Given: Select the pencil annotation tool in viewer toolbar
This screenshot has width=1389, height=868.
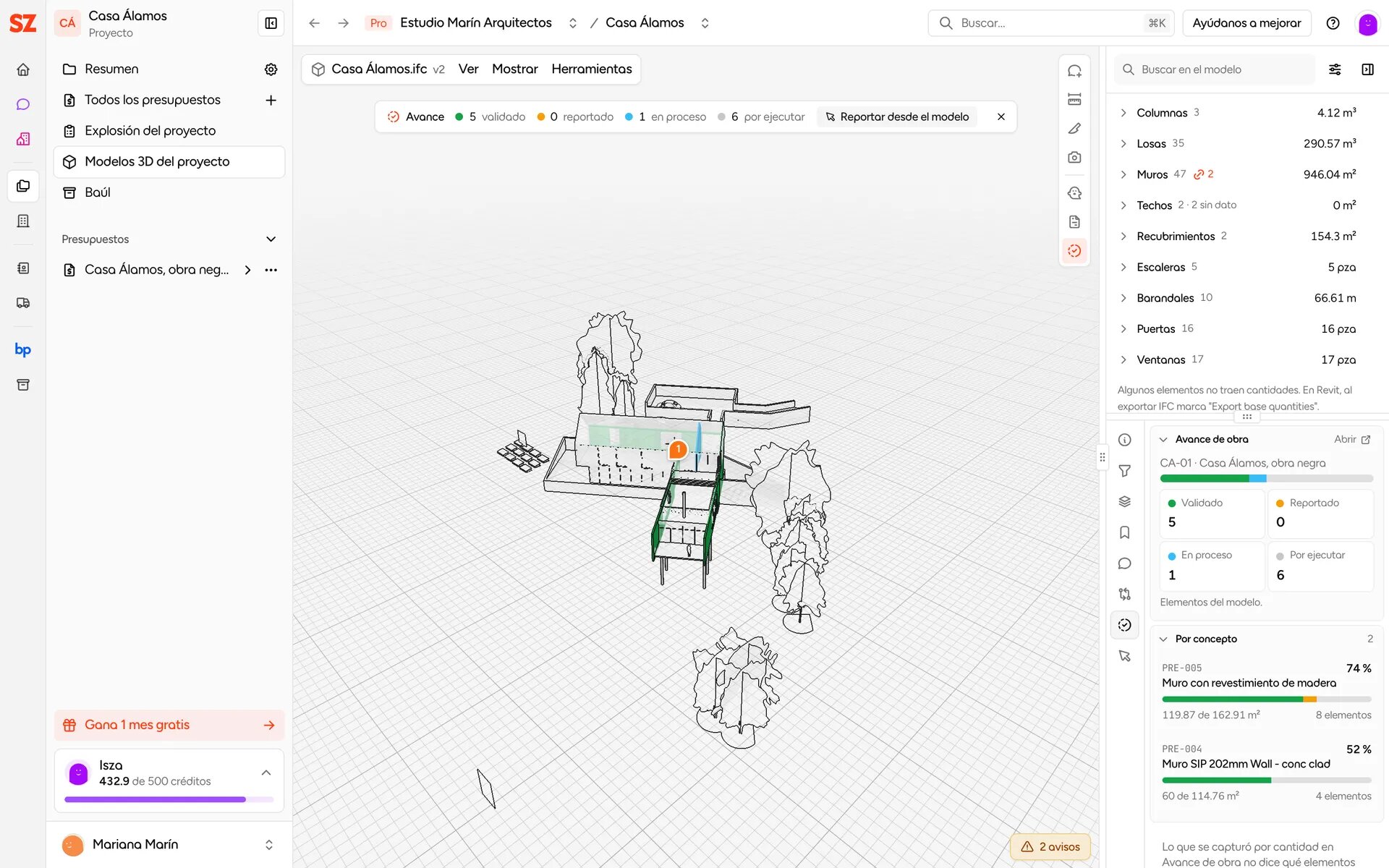Looking at the screenshot, I should coord(1074,129).
